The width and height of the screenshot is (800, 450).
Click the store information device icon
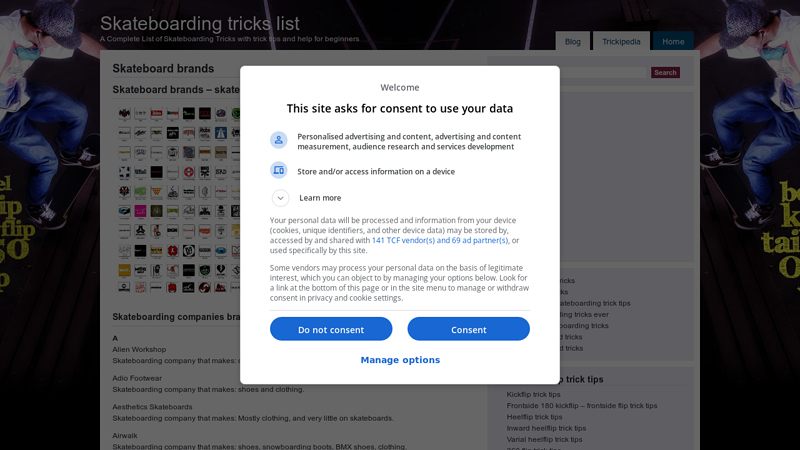(x=279, y=170)
